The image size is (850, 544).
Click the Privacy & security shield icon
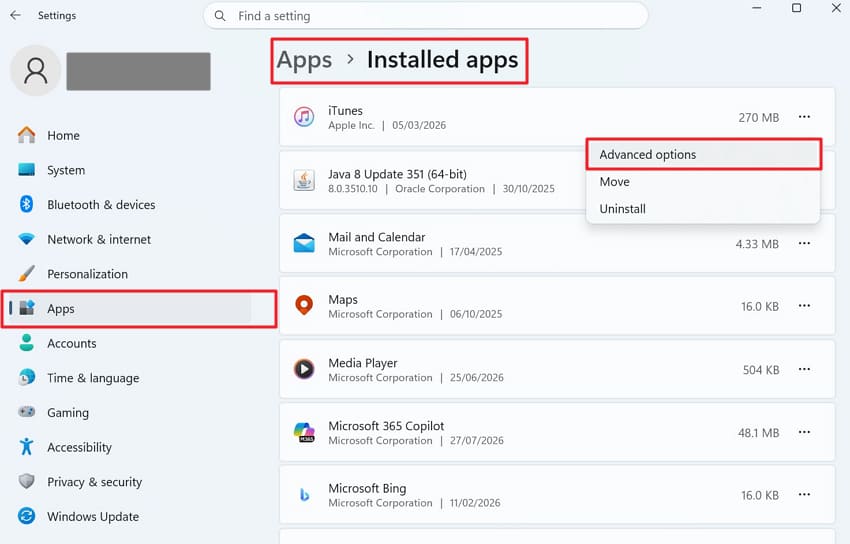pyautogui.click(x=26, y=481)
